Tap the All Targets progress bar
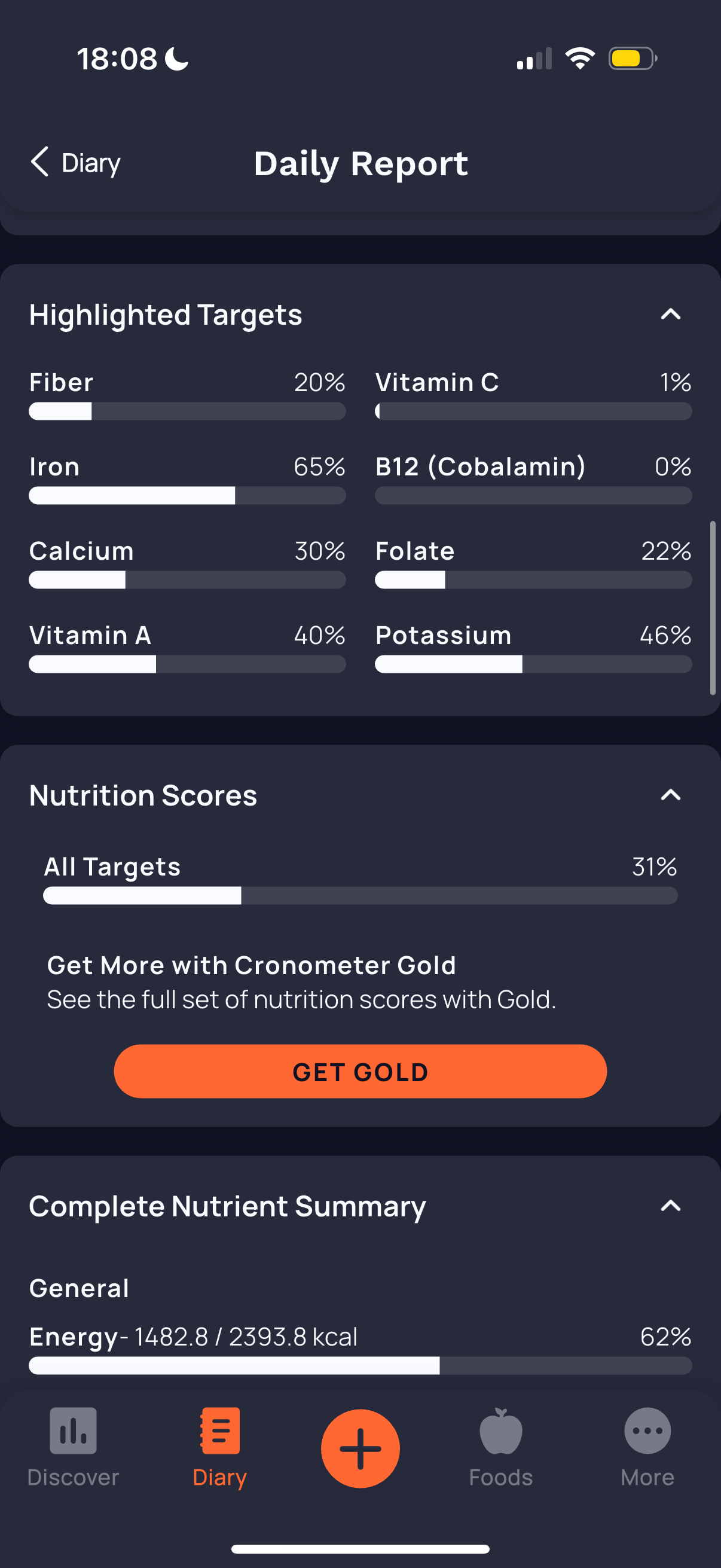Image resolution: width=721 pixels, height=1568 pixels. pos(360,895)
